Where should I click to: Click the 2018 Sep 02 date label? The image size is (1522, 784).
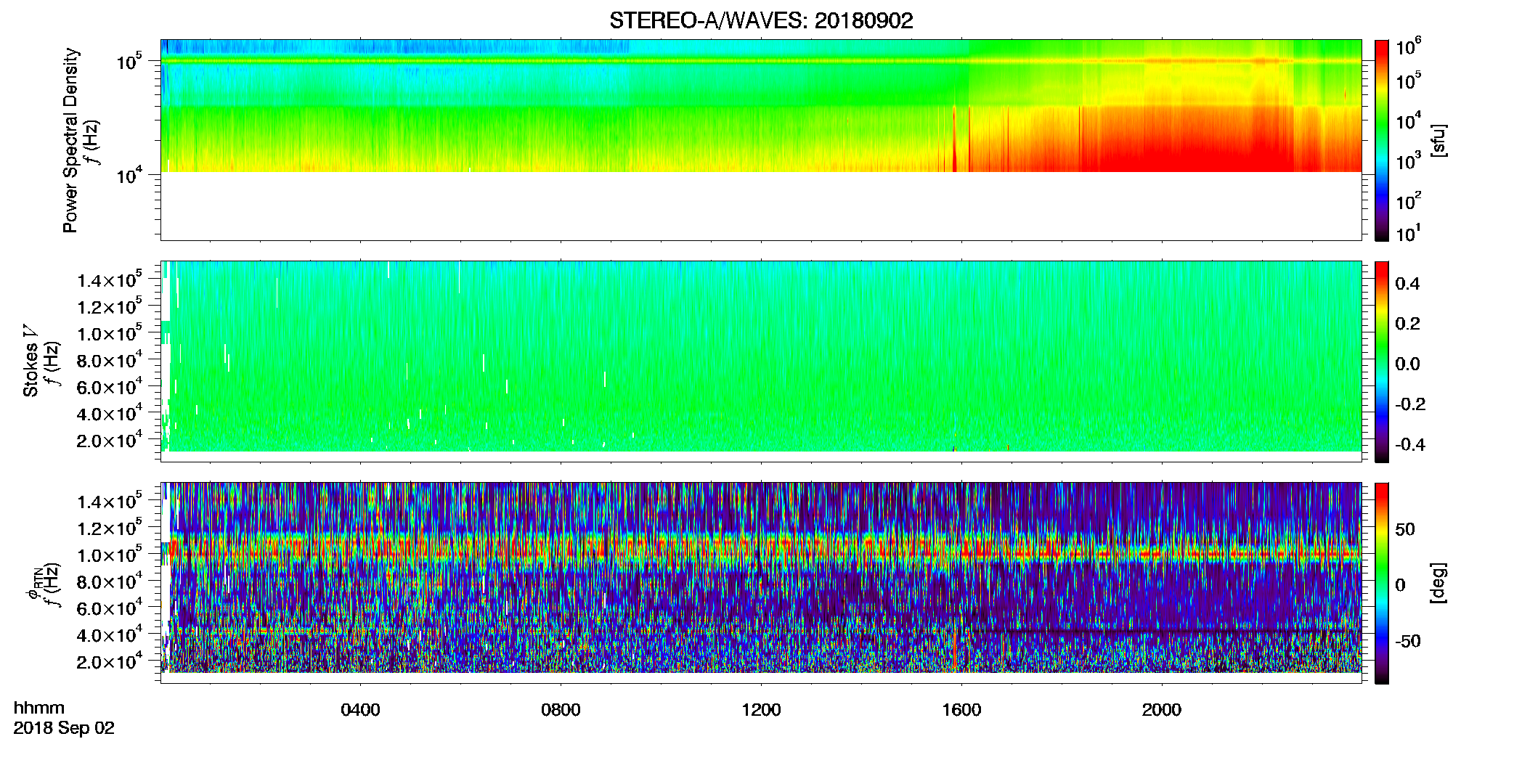[x=64, y=728]
